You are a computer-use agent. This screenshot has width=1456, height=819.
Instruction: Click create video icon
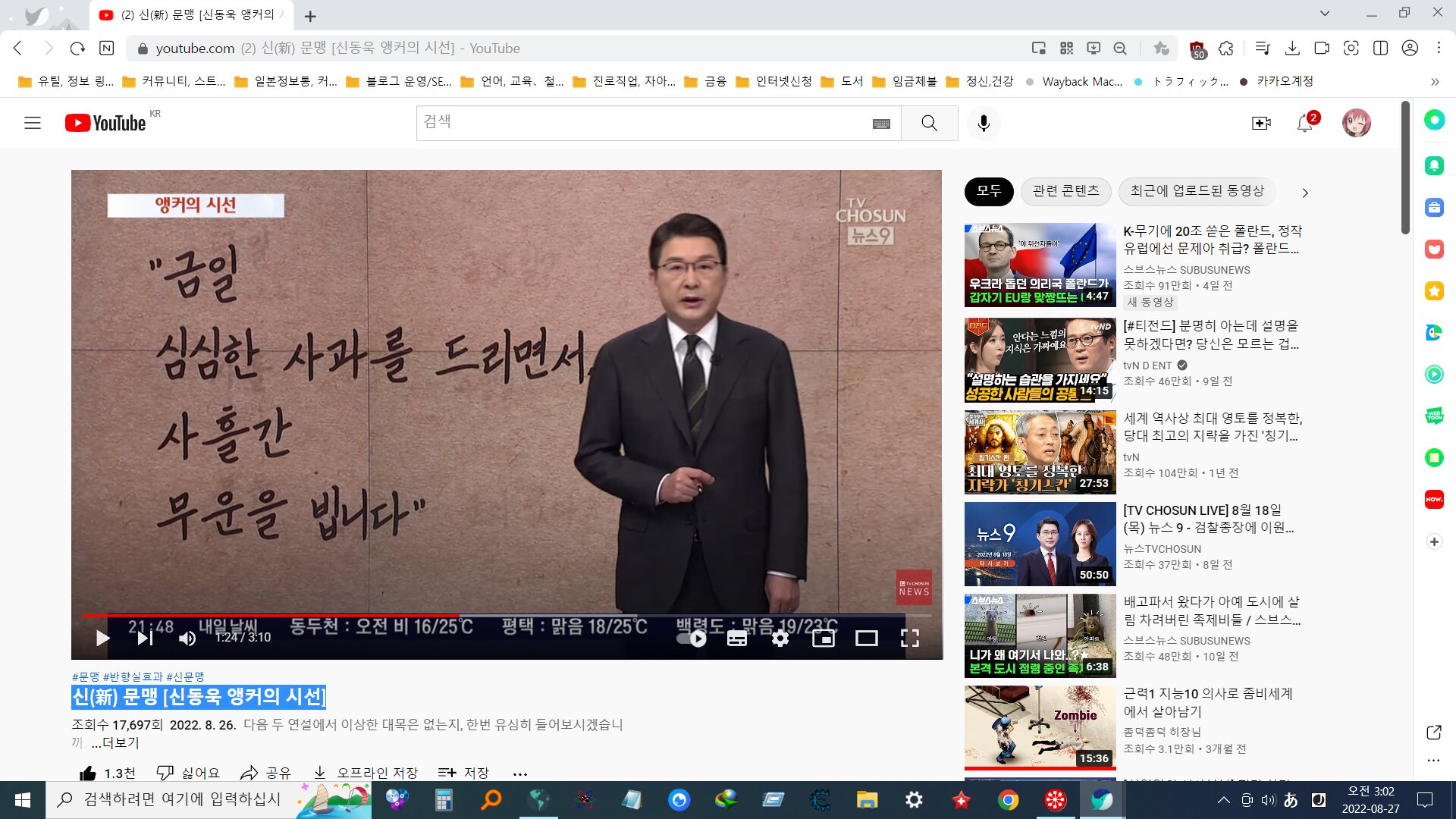1261,123
